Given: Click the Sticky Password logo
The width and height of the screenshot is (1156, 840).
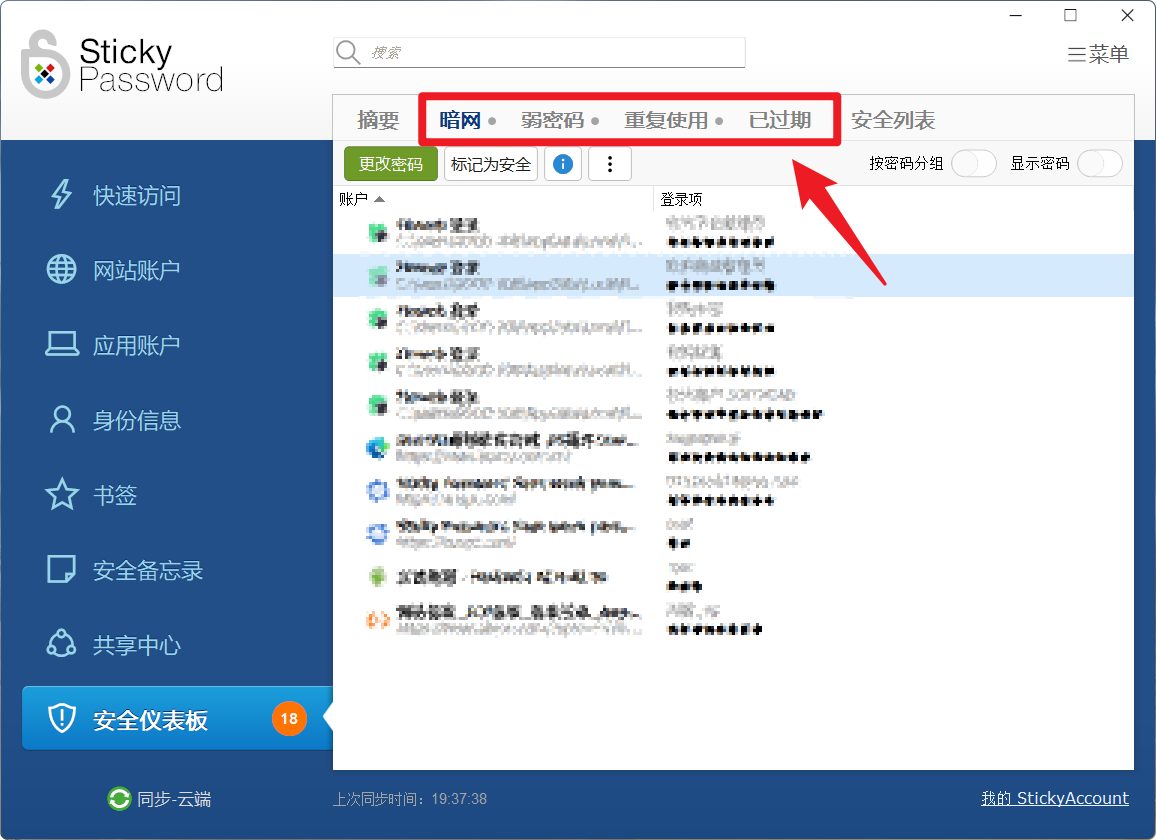Looking at the screenshot, I should pos(122,65).
